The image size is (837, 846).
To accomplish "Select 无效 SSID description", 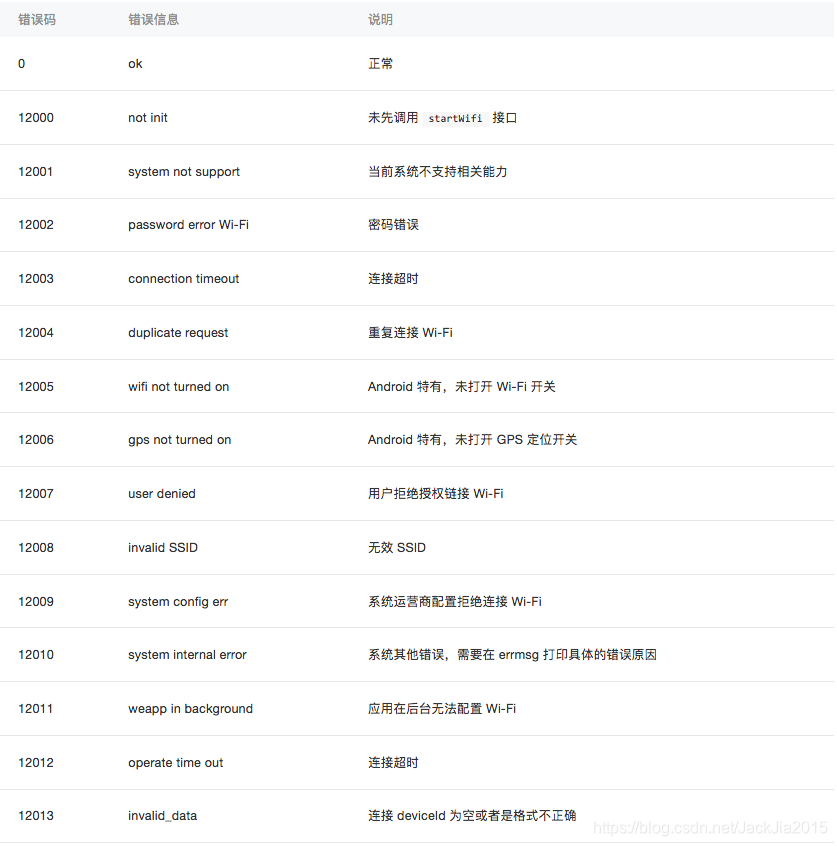I will [x=397, y=548].
